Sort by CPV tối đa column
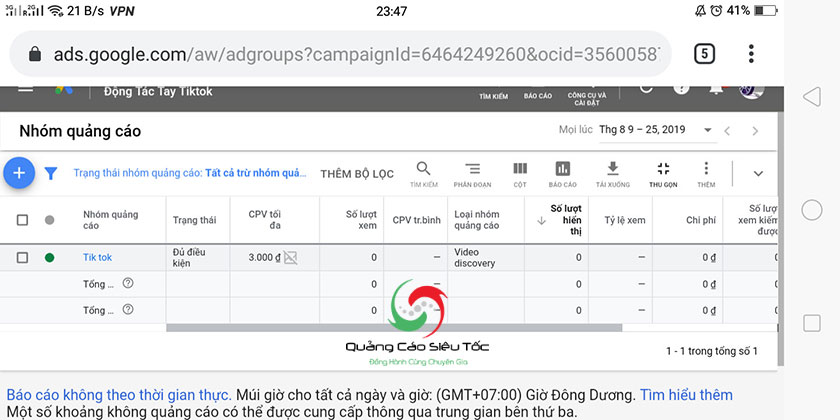 265,220
